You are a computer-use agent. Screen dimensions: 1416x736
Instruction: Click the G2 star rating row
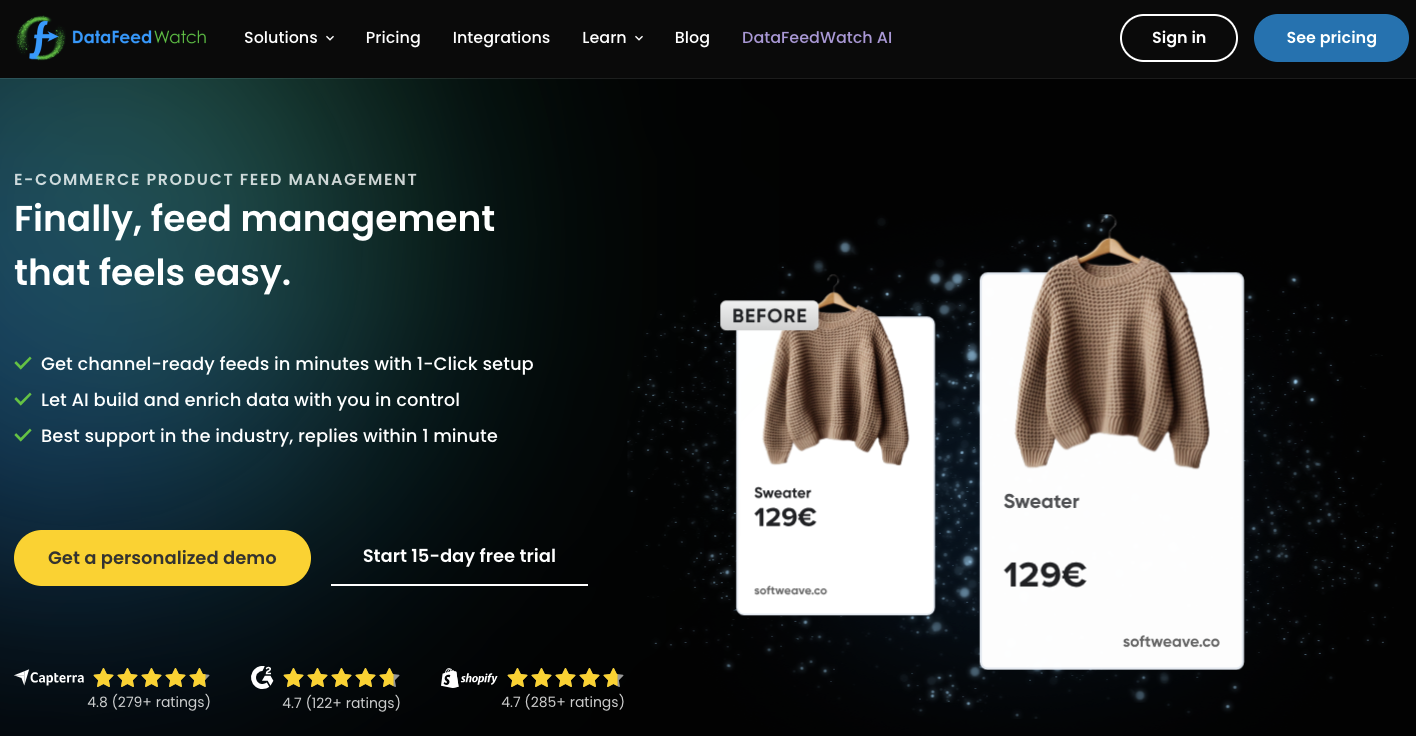(341, 678)
